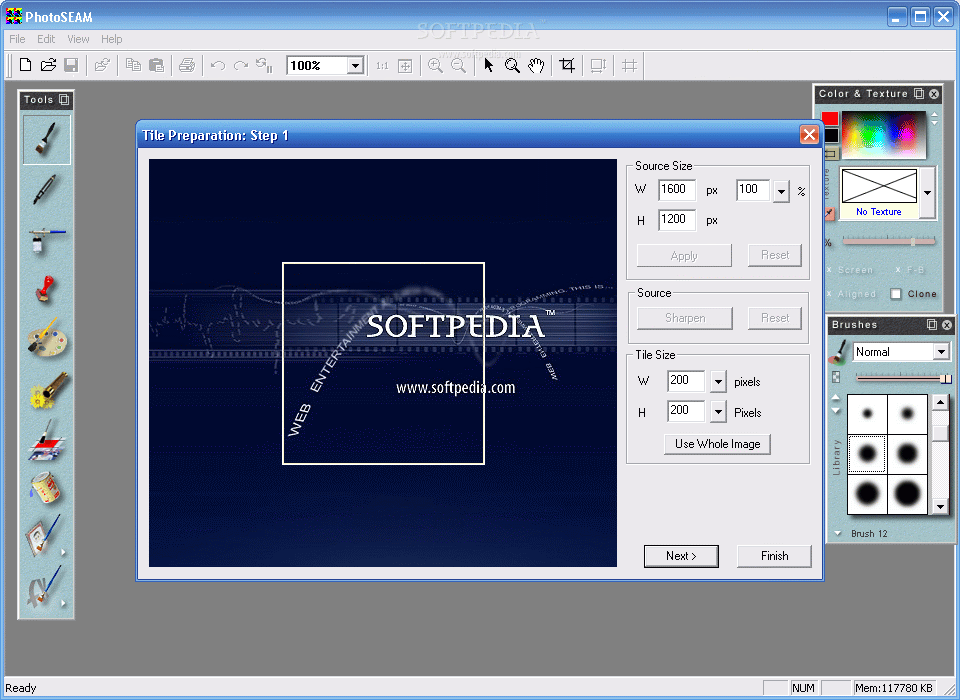Click the source height 1200 field

point(677,220)
